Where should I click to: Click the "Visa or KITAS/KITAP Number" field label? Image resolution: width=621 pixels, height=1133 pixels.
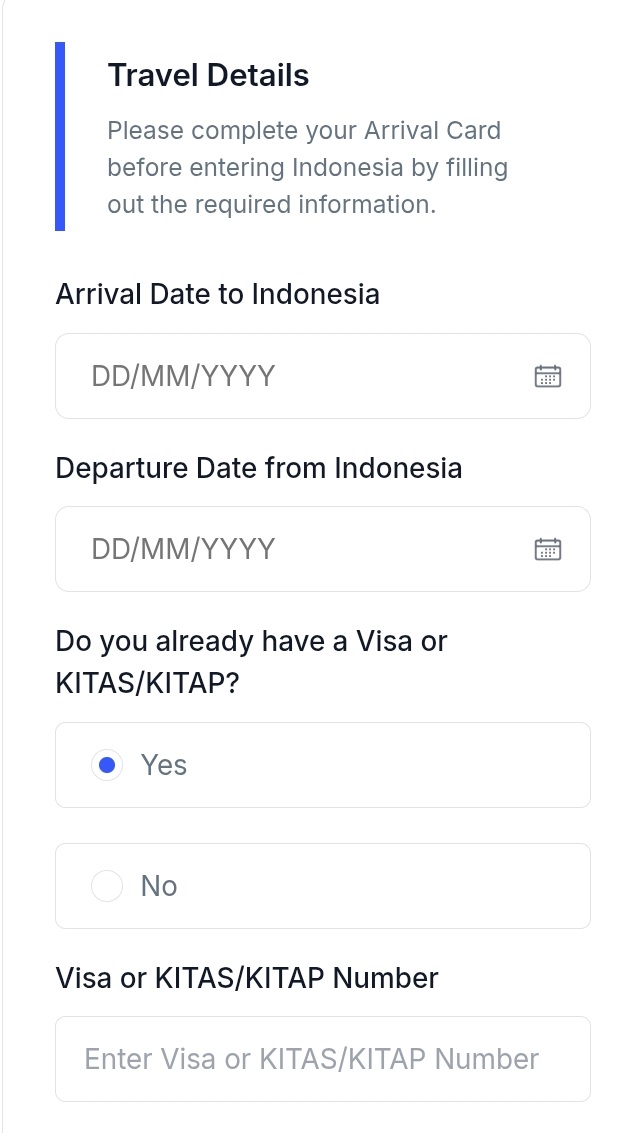(247, 977)
